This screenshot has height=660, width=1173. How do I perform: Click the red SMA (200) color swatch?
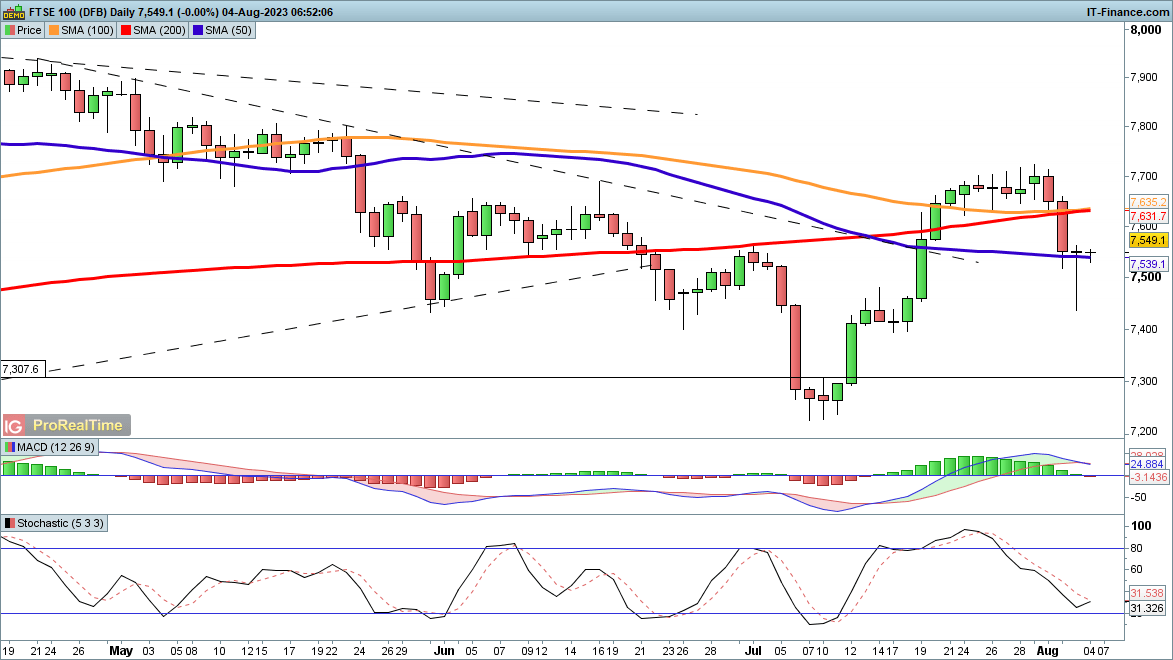coord(126,30)
